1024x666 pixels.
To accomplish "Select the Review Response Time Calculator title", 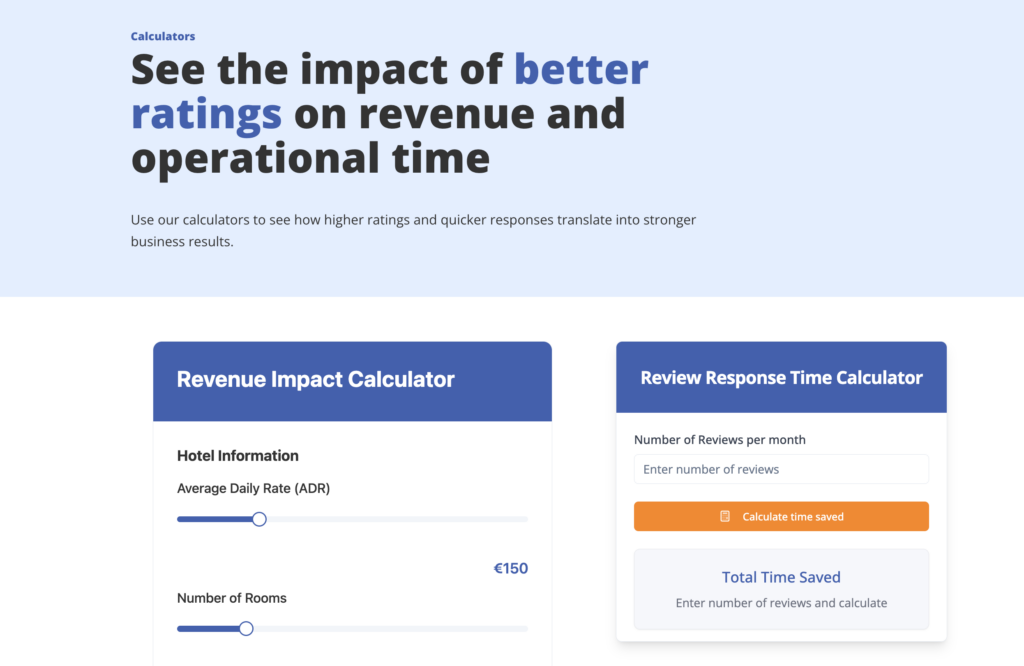I will coord(781,378).
